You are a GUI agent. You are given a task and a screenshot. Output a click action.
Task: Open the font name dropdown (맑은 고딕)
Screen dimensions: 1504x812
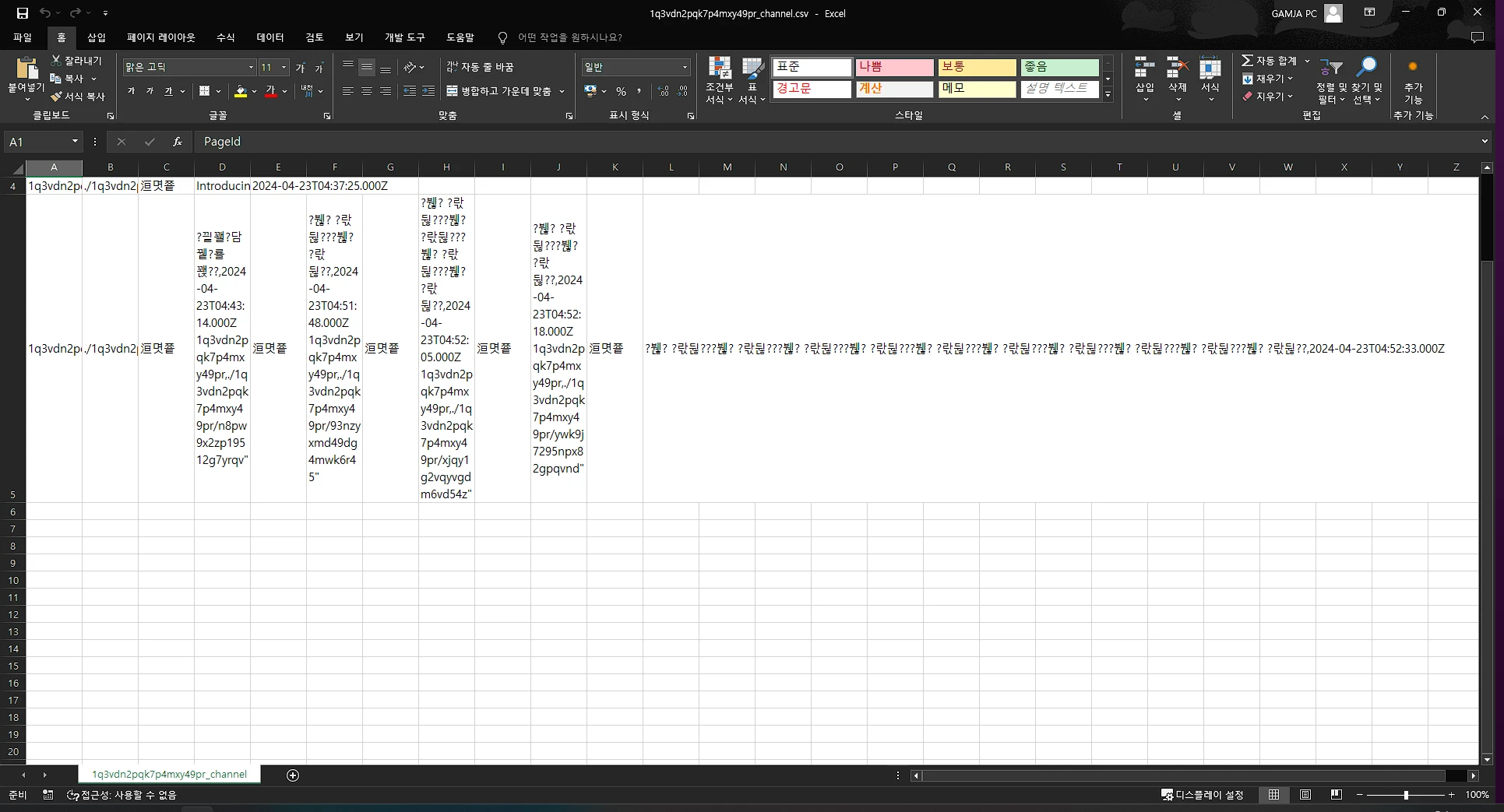251,68
